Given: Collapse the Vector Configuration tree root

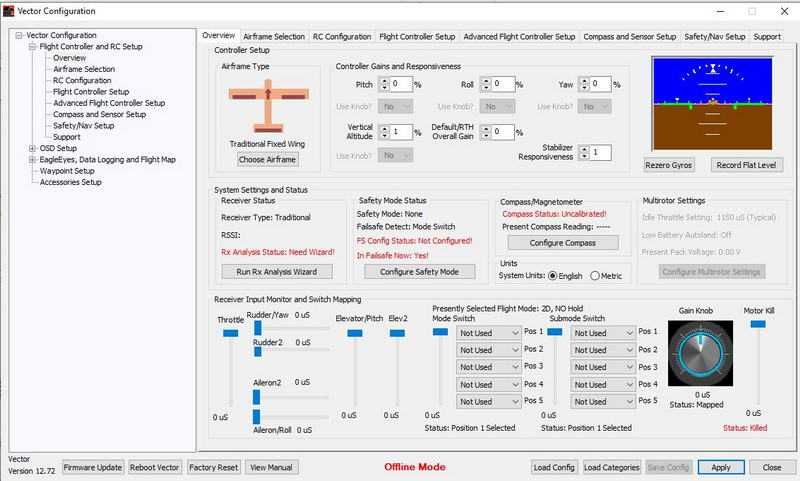Looking at the screenshot, I should [19, 35].
